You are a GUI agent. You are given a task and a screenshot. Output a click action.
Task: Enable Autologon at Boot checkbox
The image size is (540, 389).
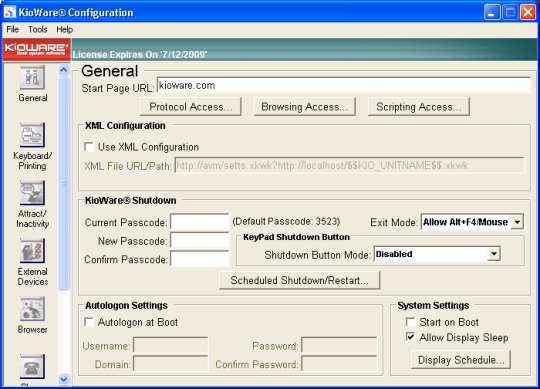pyautogui.click(x=89, y=322)
